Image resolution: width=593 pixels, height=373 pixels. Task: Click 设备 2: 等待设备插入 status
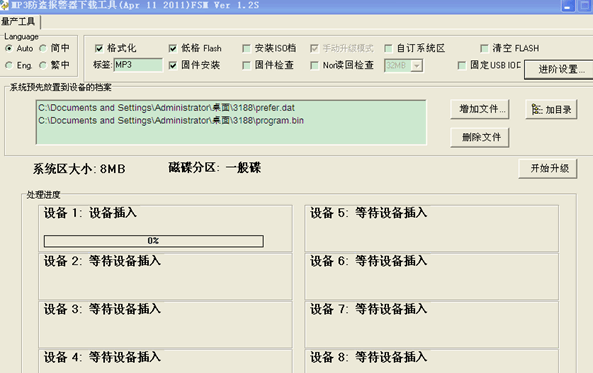point(102,261)
